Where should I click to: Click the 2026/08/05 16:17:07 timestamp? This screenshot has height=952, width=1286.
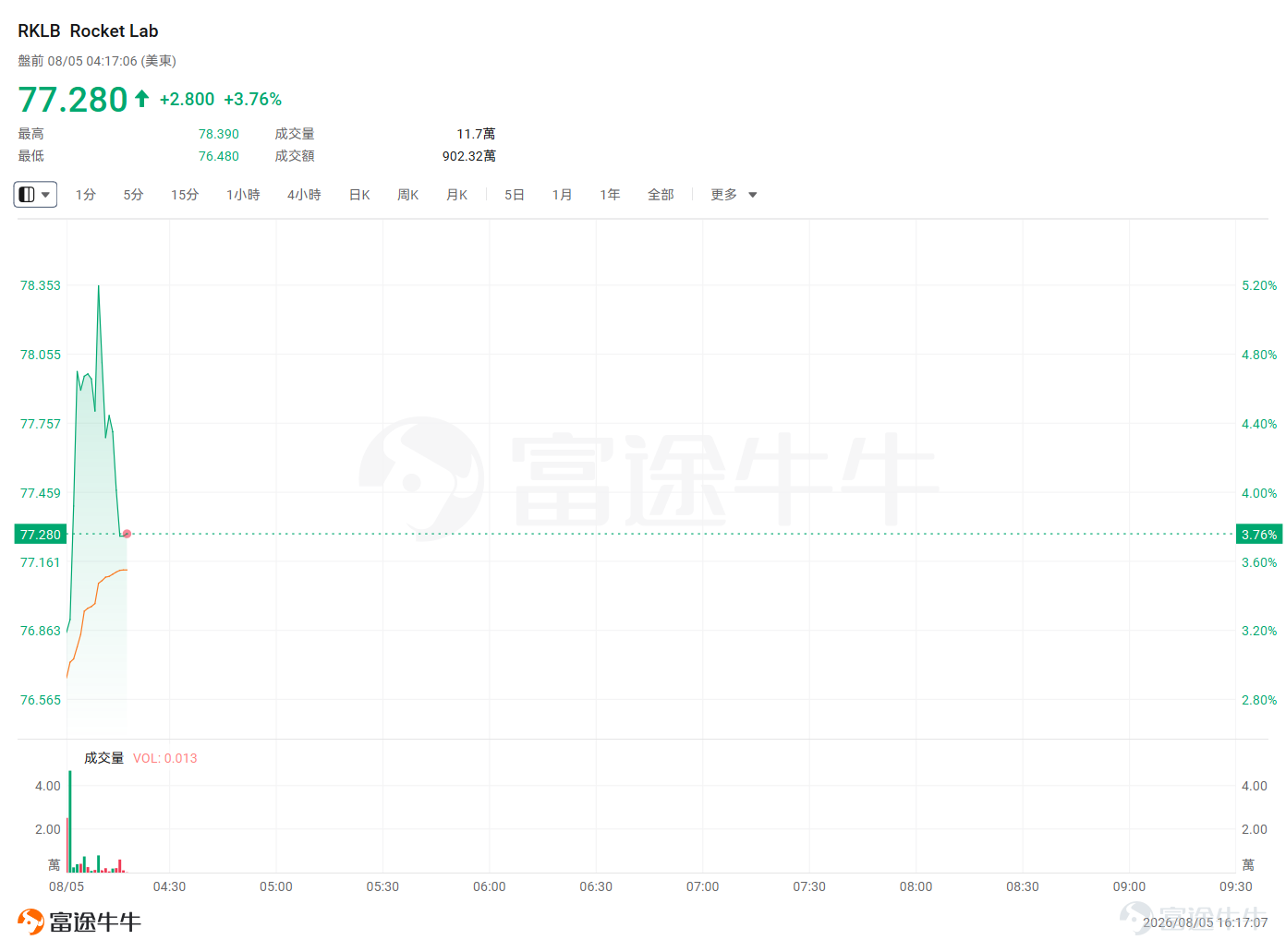1206,922
